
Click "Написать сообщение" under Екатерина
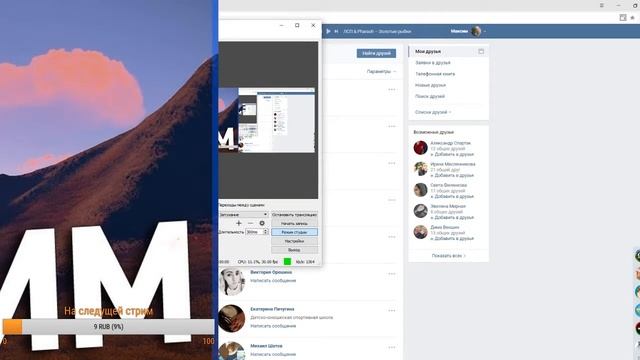(x=273, y=326)
